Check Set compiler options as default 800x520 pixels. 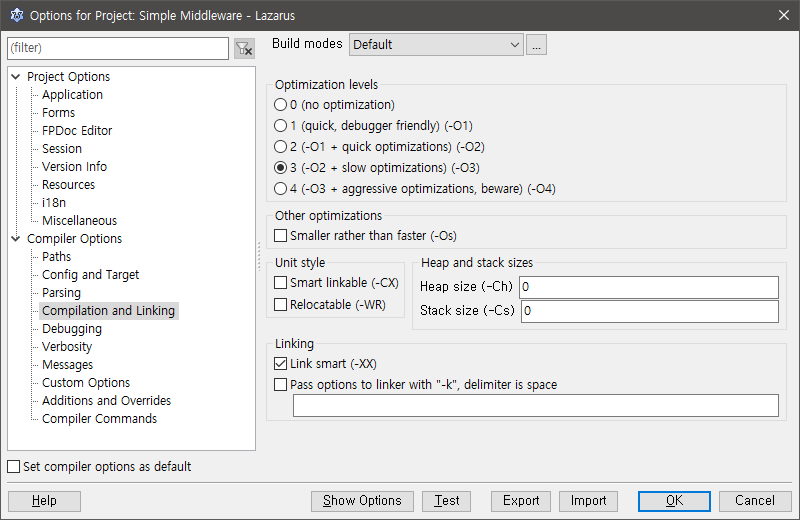(x=14, y=467)
